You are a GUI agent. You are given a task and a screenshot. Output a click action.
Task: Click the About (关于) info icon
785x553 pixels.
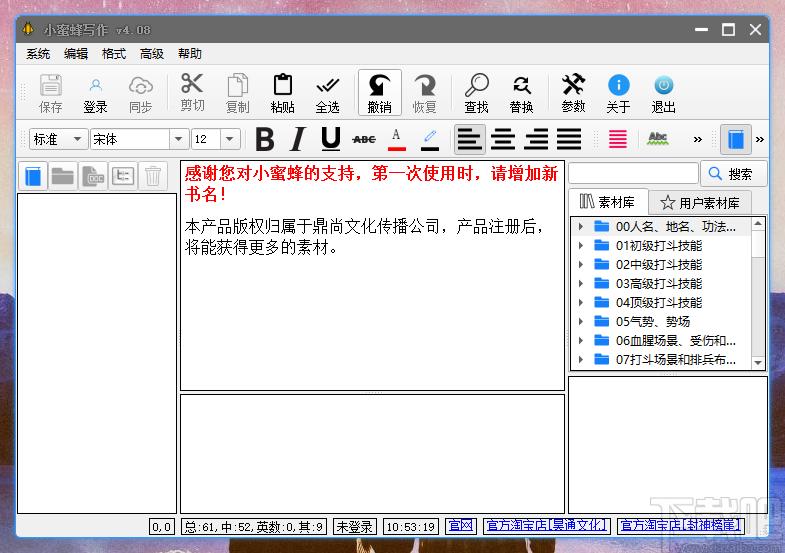(618, 92)
